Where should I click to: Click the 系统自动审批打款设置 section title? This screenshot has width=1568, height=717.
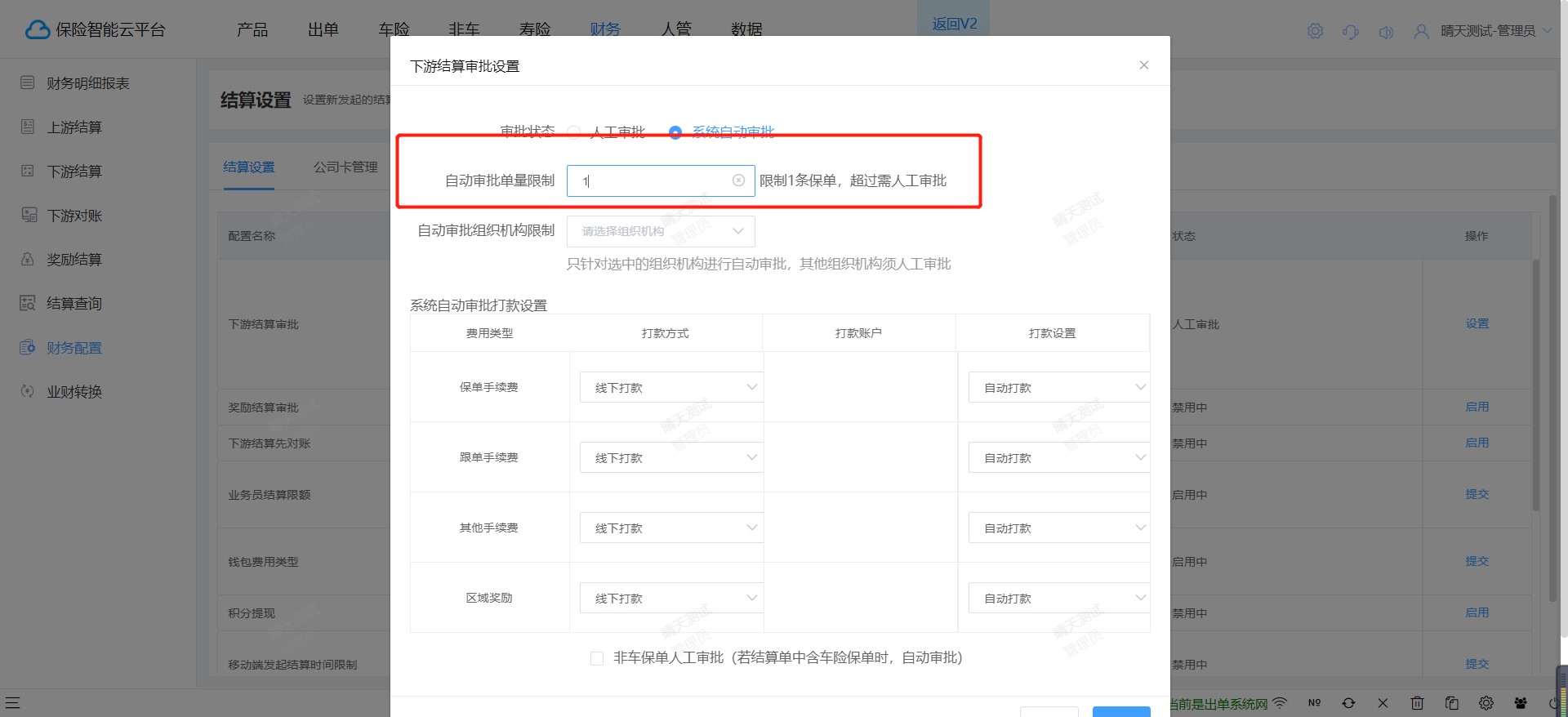click(x=479, y=305)
